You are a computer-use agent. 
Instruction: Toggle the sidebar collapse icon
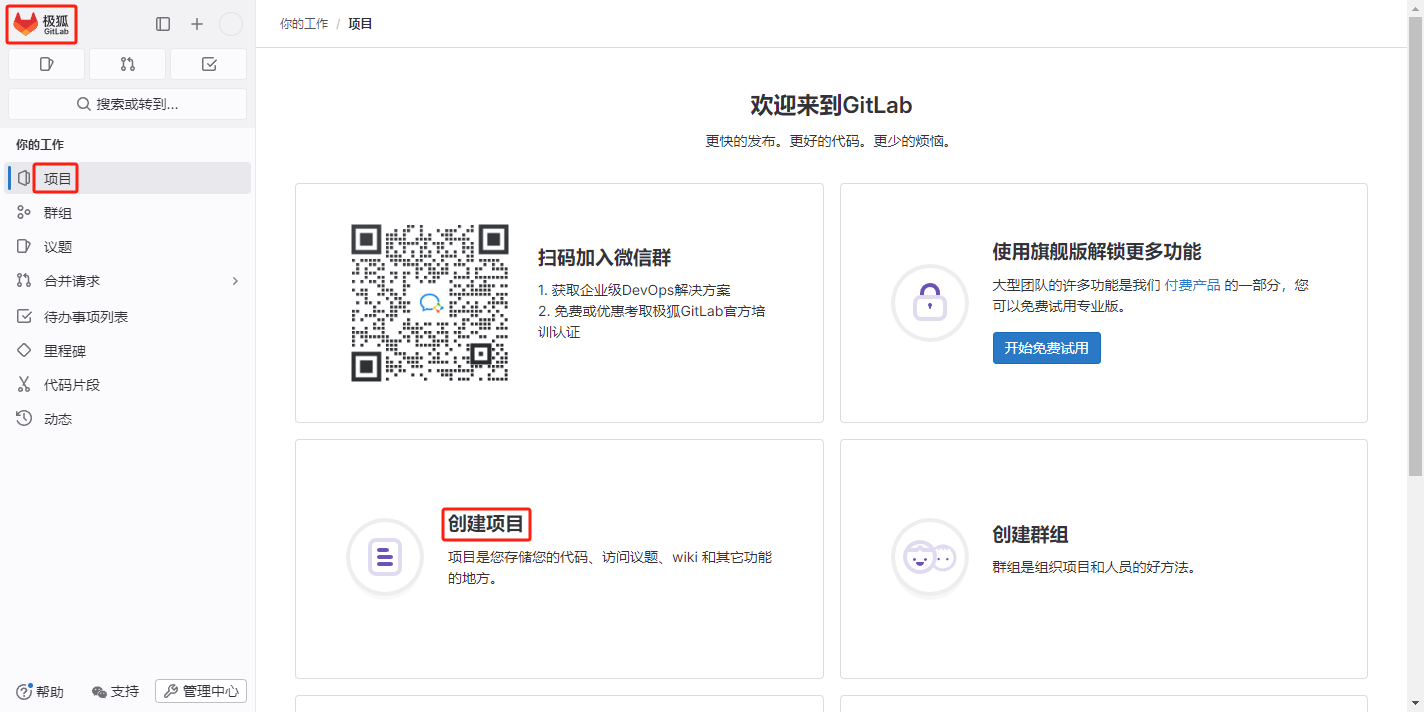coord(163,24)
